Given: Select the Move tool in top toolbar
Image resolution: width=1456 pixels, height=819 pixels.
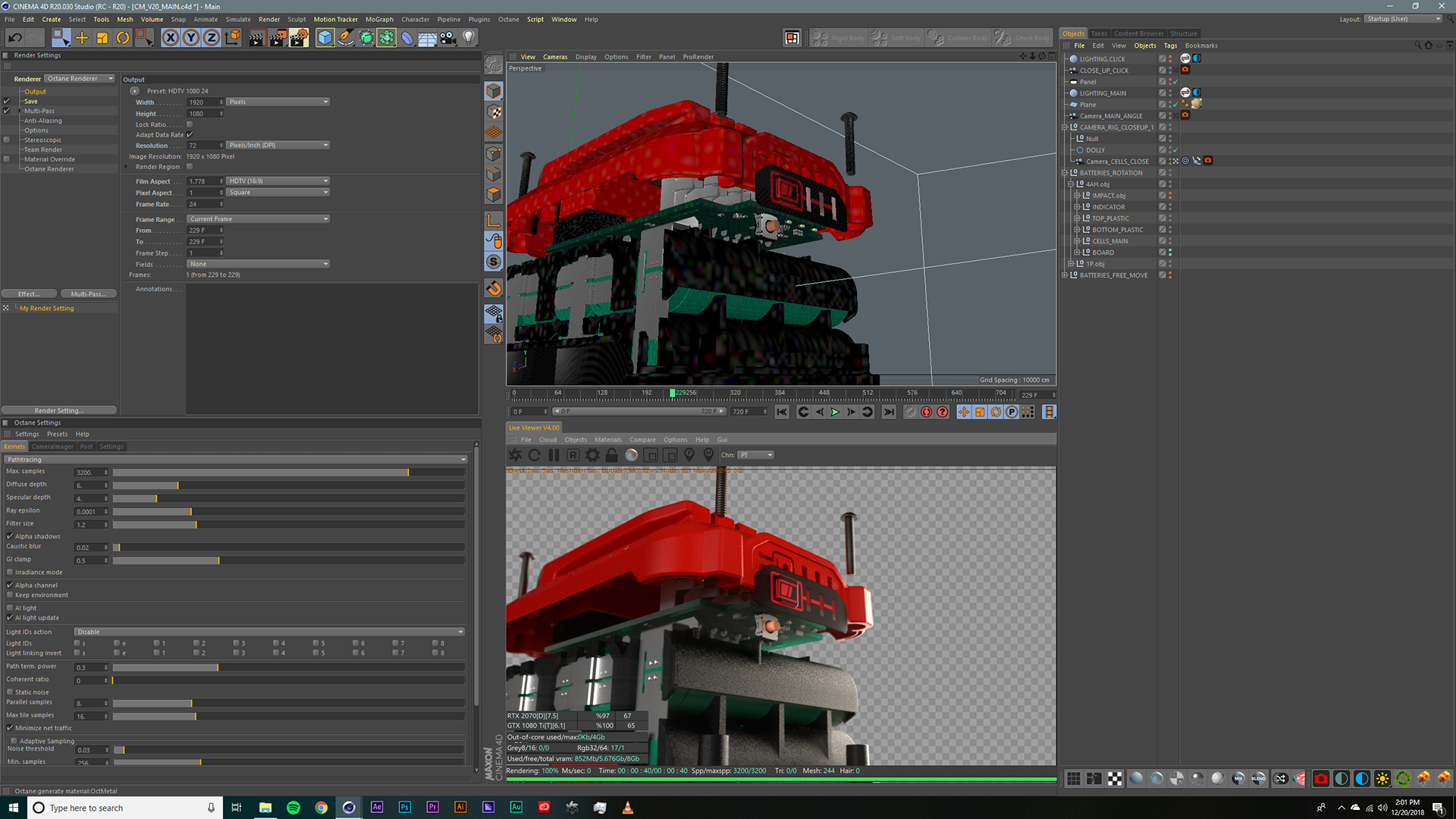Looking at the screenshot, I should point(82,38).
